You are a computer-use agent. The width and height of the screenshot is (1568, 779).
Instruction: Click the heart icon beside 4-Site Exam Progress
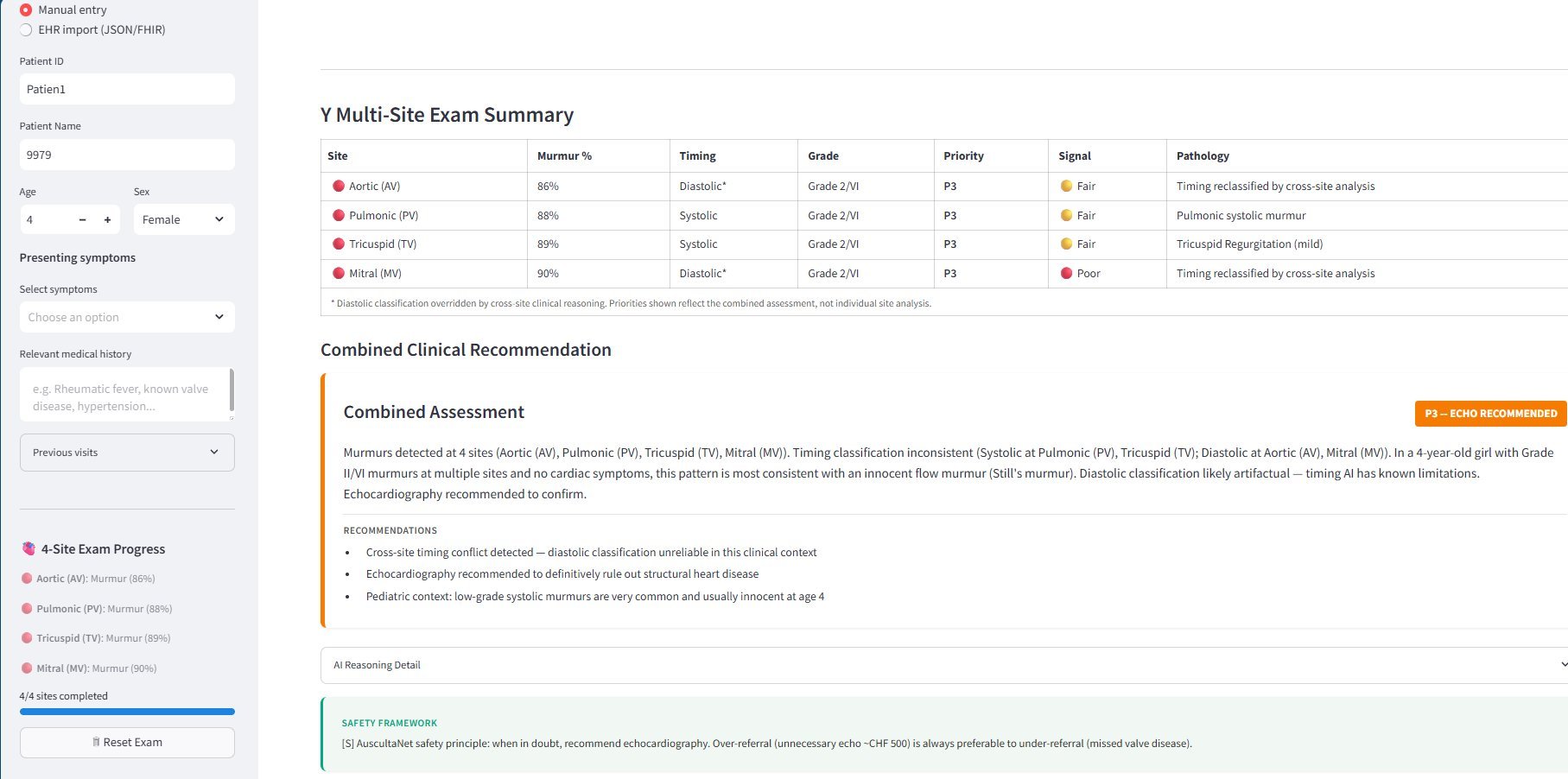coord(27,548)
